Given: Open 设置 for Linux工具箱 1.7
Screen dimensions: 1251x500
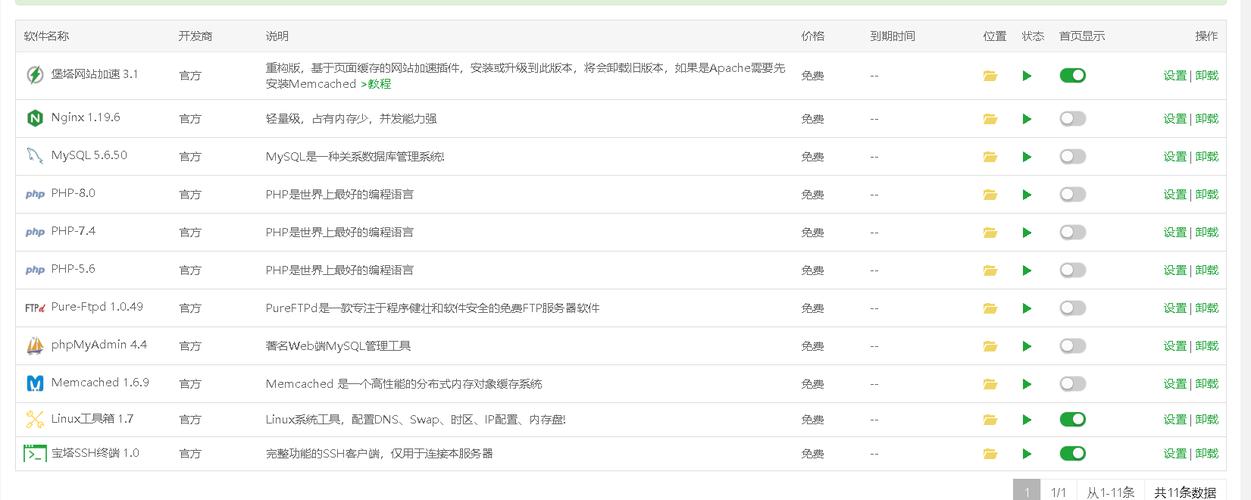Looking at the screenshot, I should 1175,420.
